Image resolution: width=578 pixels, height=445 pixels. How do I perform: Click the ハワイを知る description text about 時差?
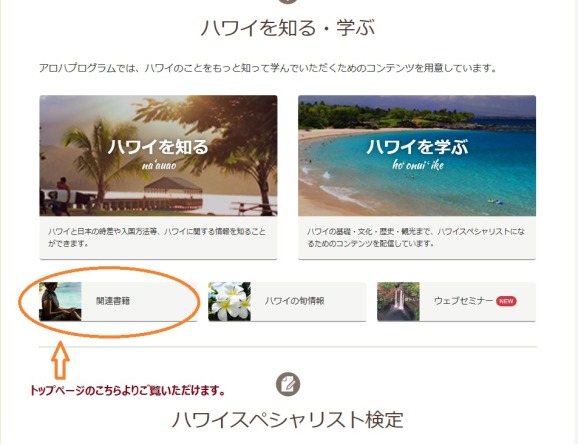157,237
